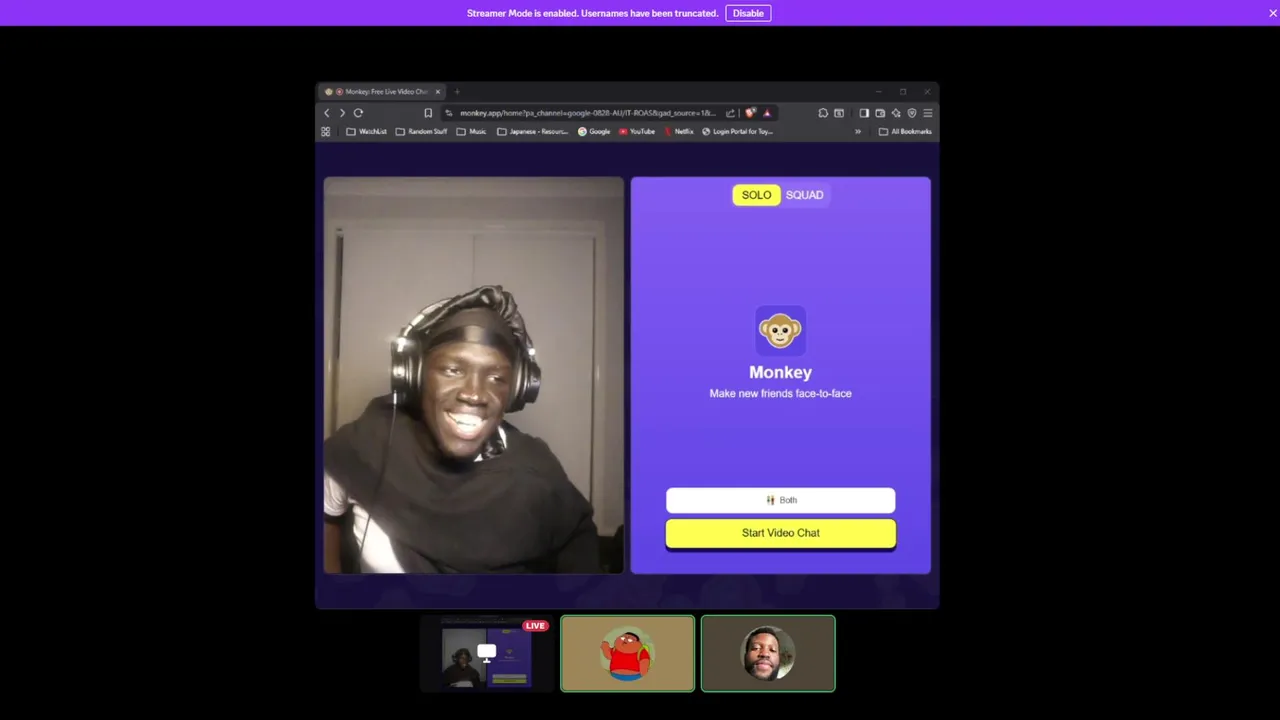The image size is (1280, 720).
Task: Open the Random Stuff bookmarks folder
Action: (x=421, y=131)
